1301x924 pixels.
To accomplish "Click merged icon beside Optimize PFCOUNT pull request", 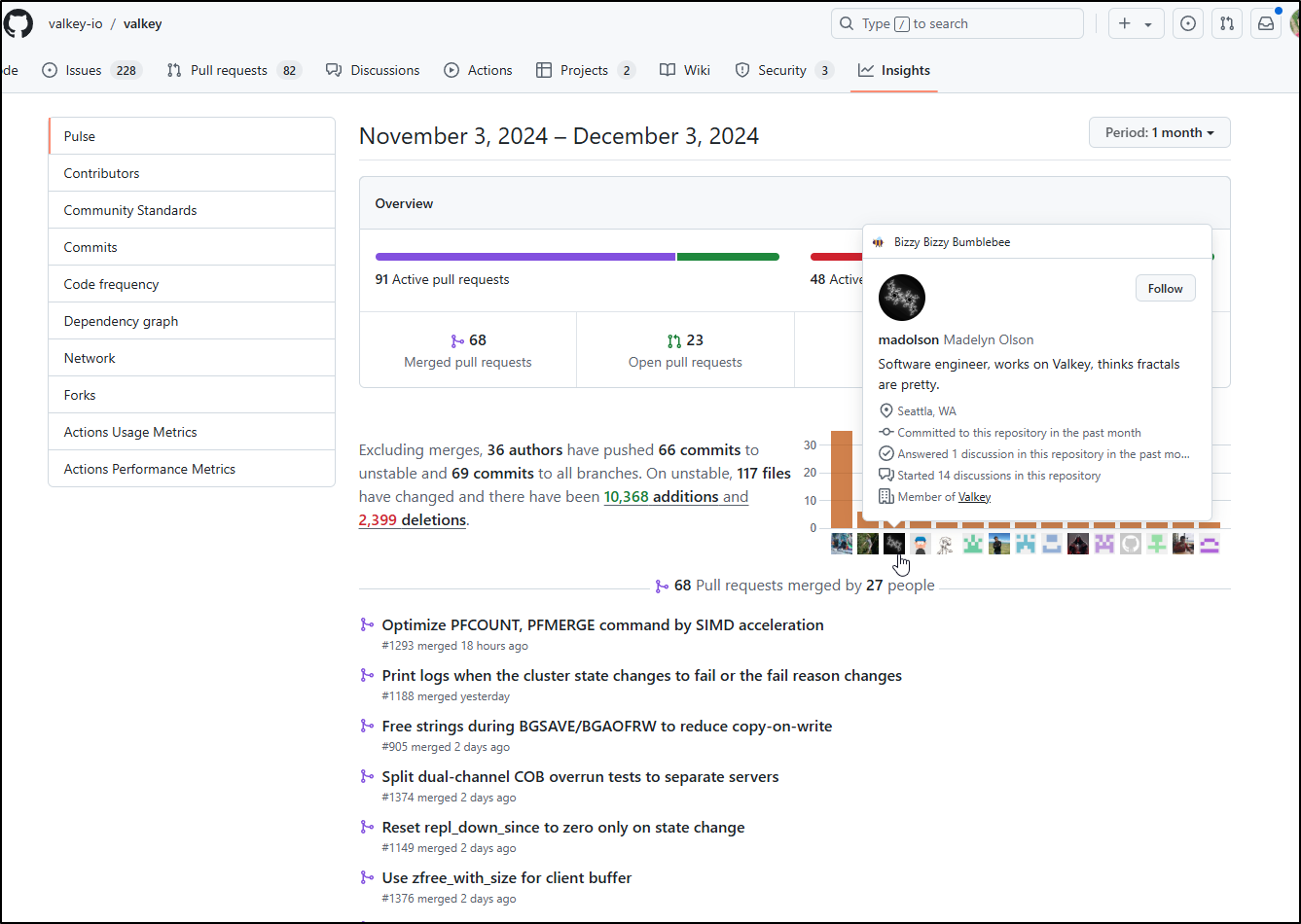I will coord(367,624).
